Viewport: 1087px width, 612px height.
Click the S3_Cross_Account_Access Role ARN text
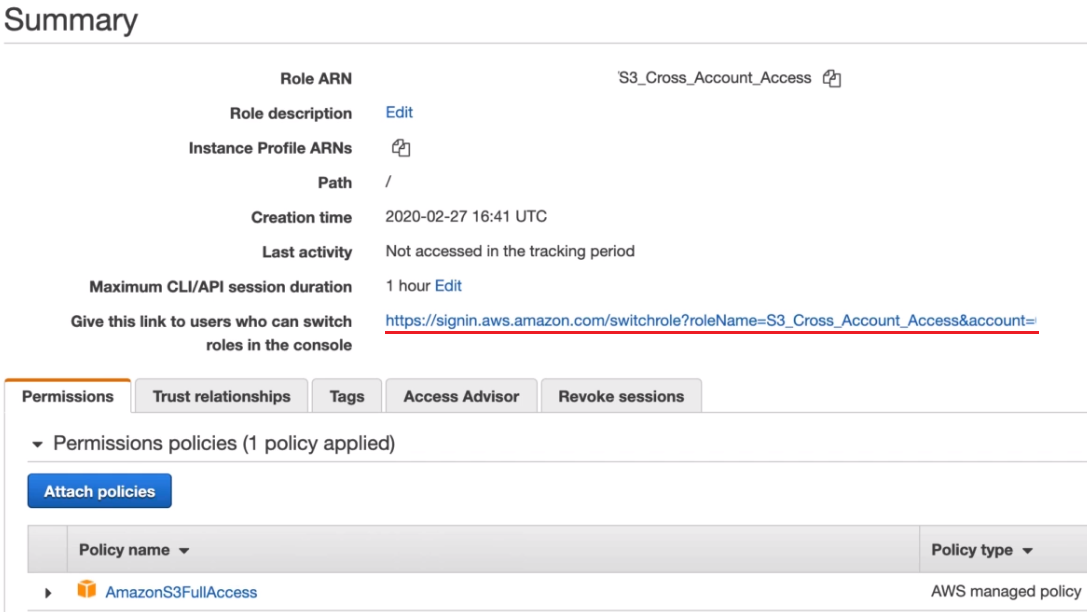tap(715, 78)
